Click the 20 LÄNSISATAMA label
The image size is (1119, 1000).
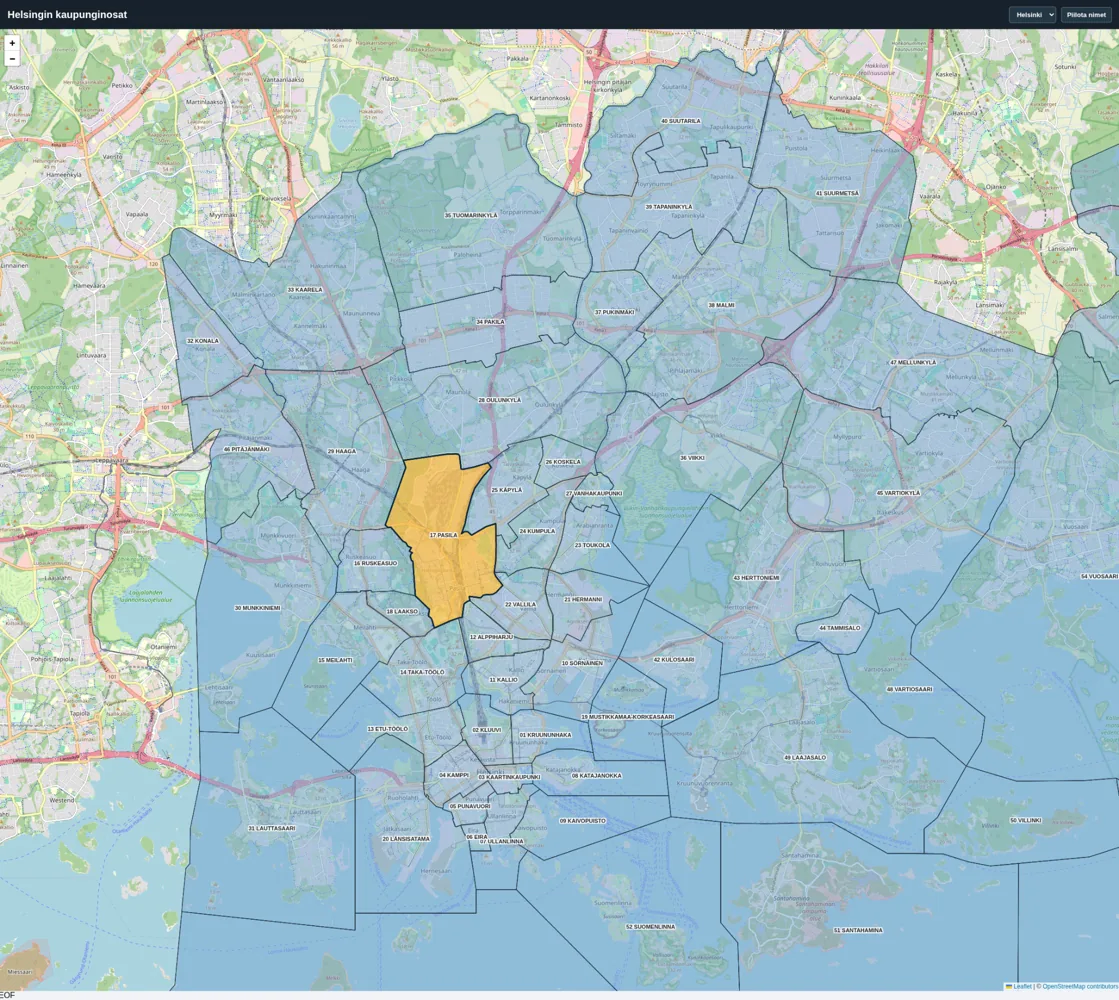[x=406, y=839]
